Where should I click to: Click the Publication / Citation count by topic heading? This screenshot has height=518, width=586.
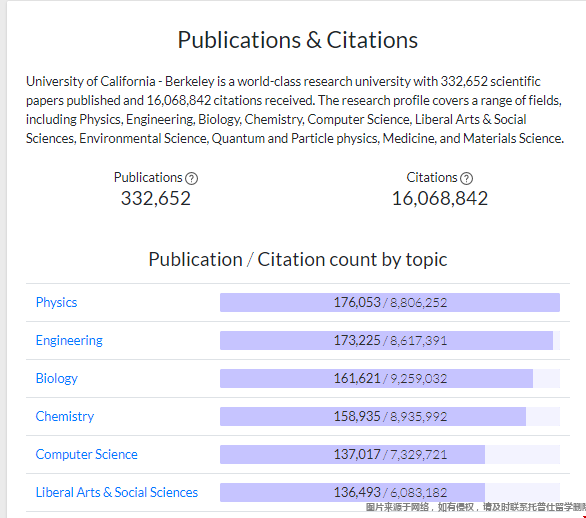[297, 259]
